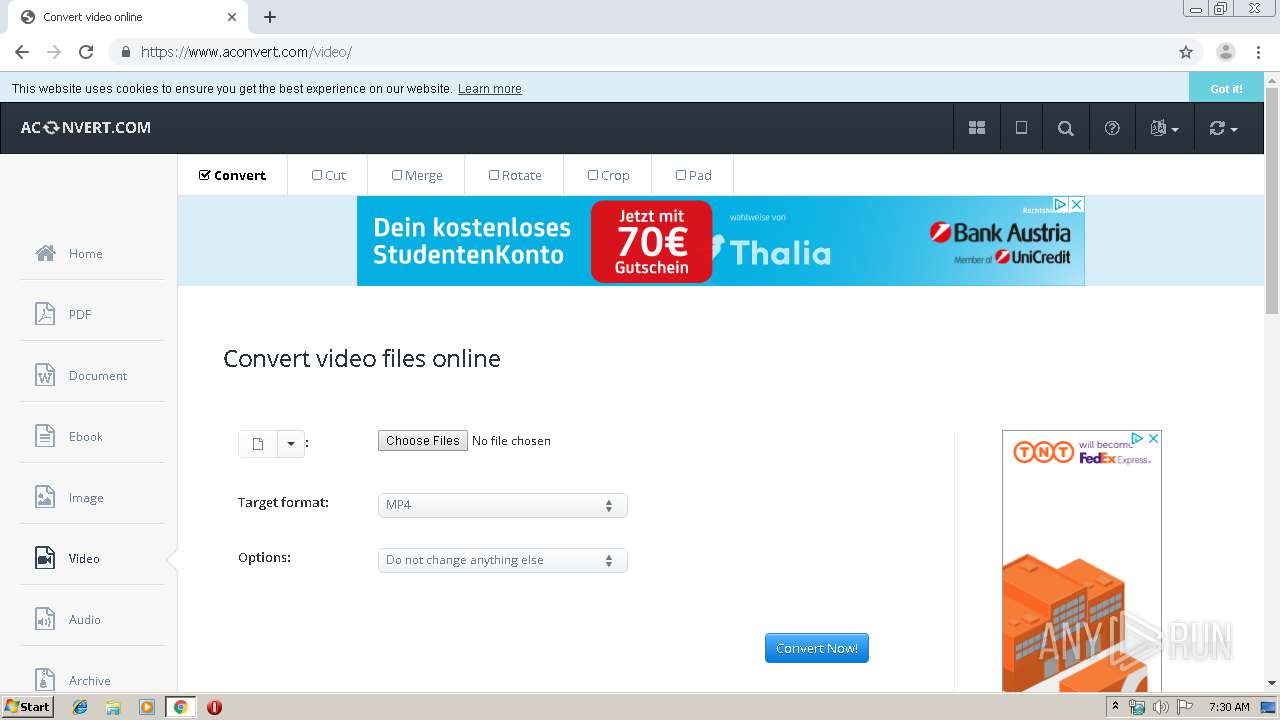Open the Options dropdown
Screen dimensions: 1280x720
(x=502, y=560)
